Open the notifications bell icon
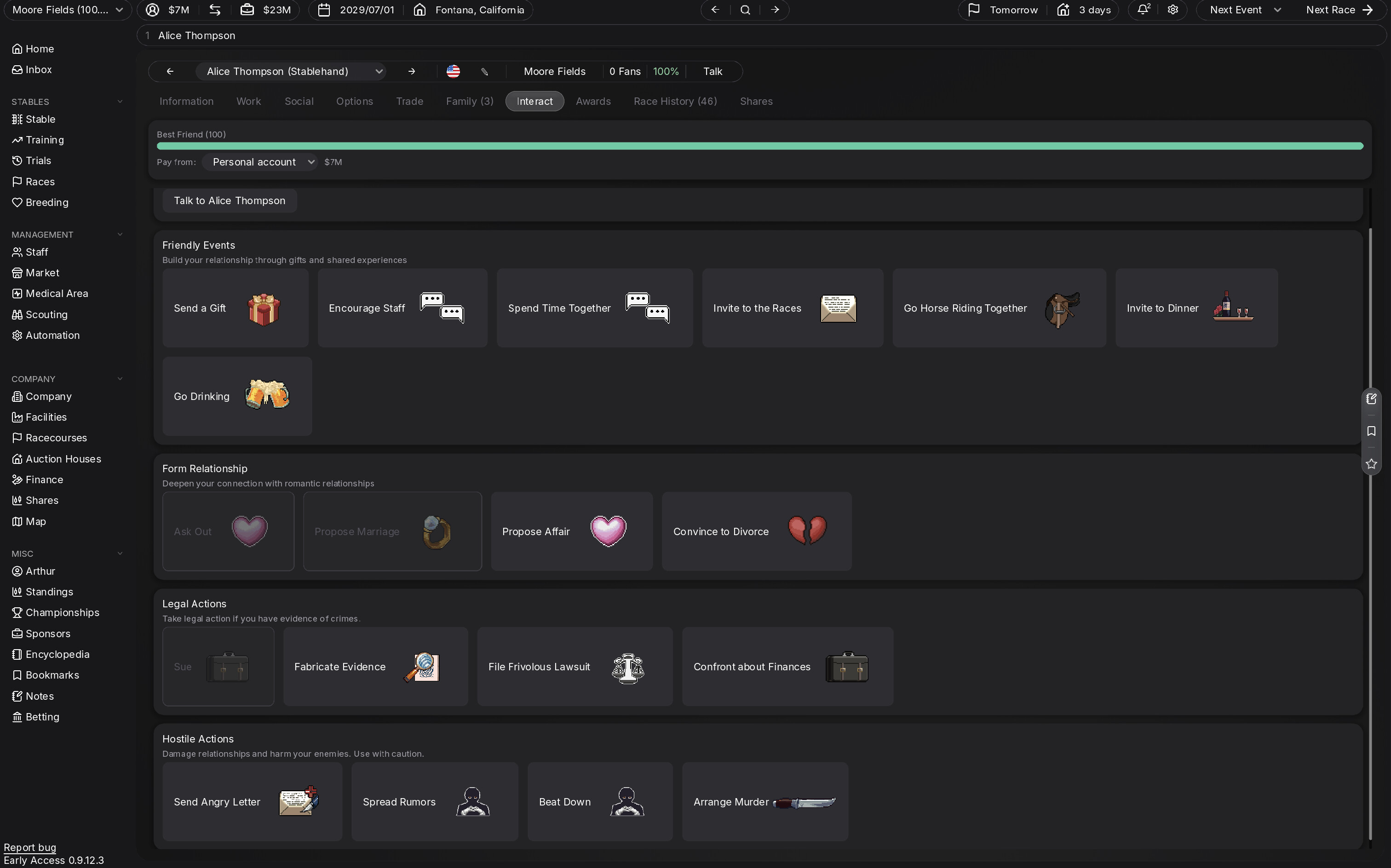Image resolution: width=1391 pixels, height=868 pixels. coord(1143,10)
